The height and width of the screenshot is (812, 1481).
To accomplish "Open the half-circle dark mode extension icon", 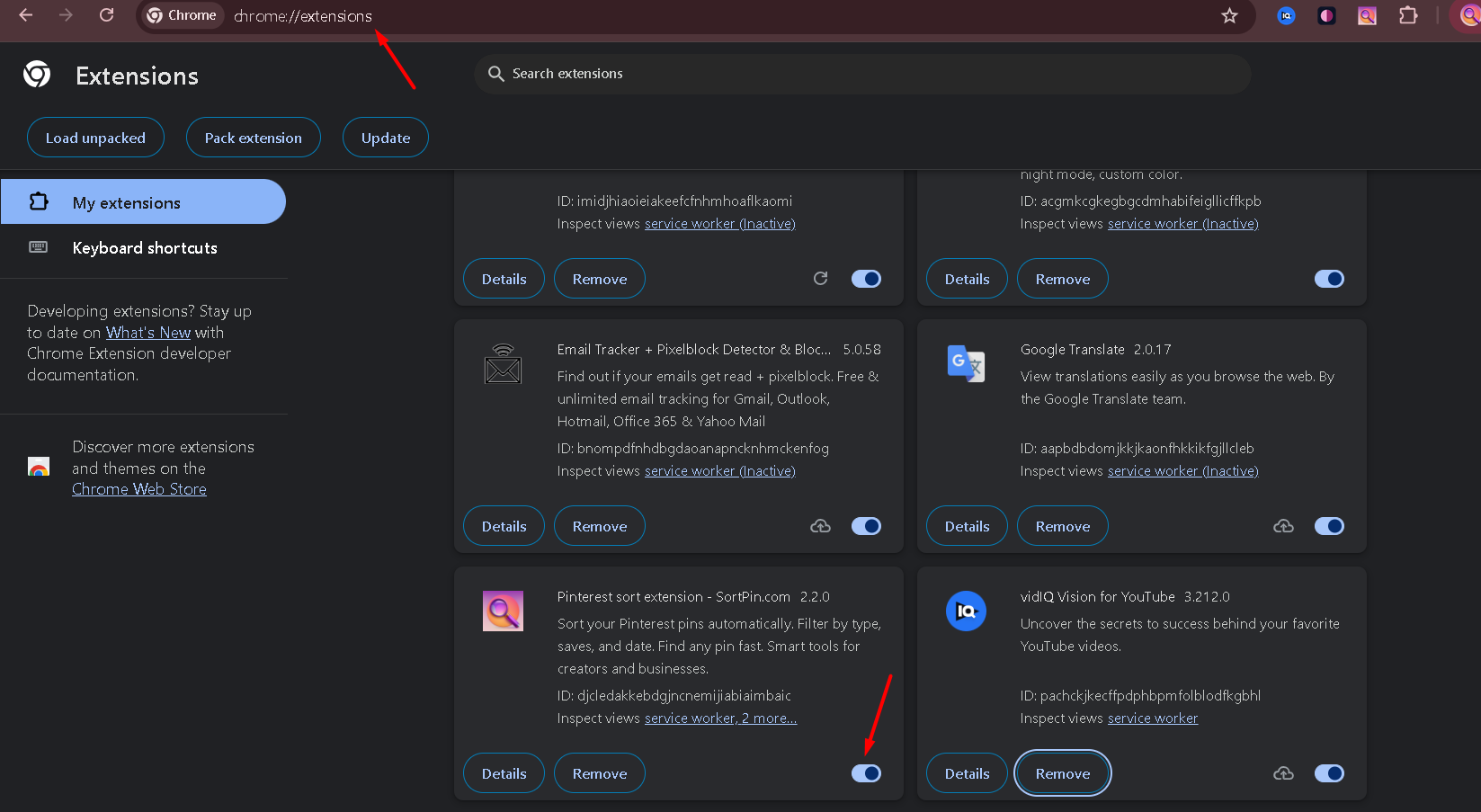I will 1326,15.
